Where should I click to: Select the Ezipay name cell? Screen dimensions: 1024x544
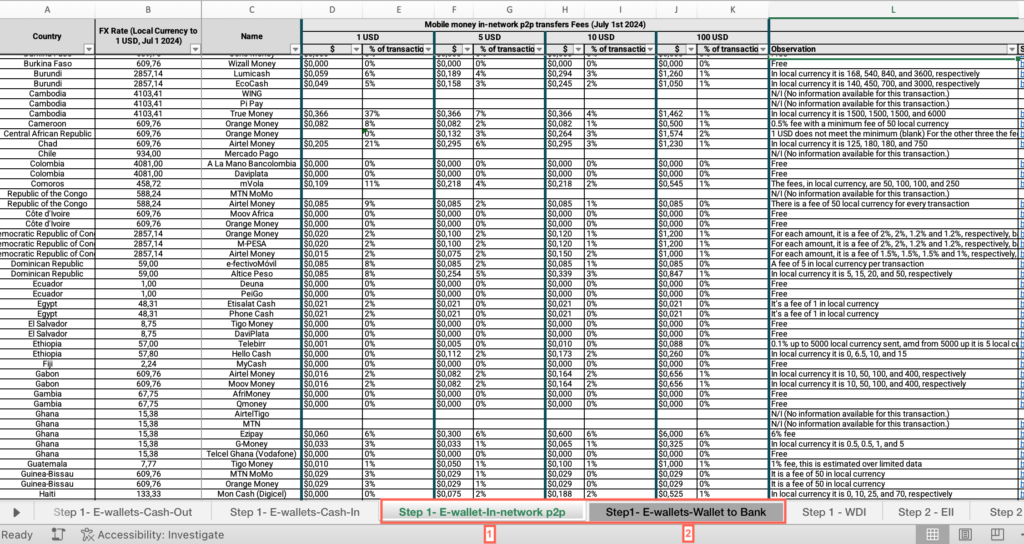point(251,434)
